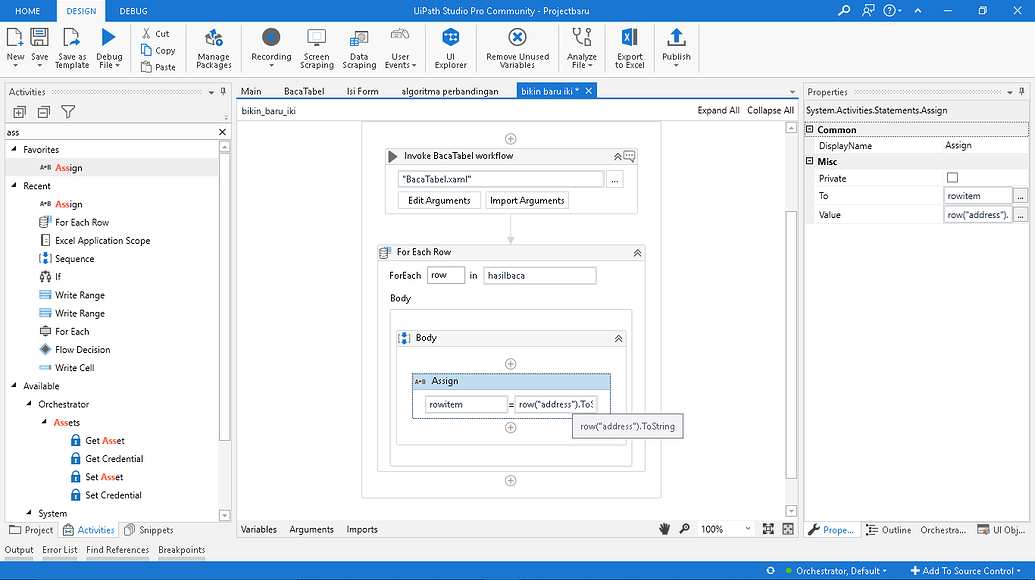Pin the Activities panel
1035x580 pixels.
223,92
